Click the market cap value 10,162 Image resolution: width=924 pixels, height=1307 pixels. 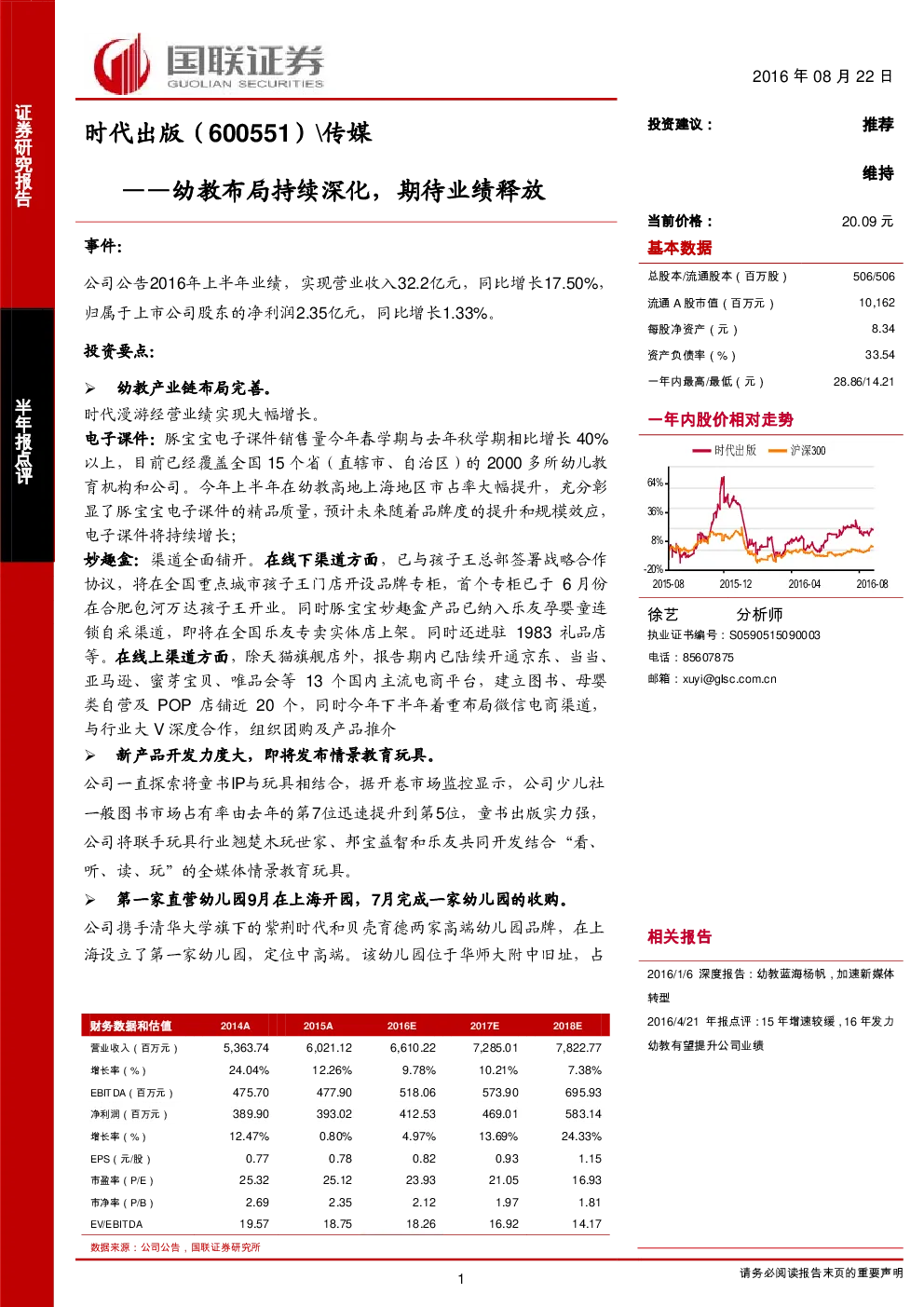(x=876, y=303)
